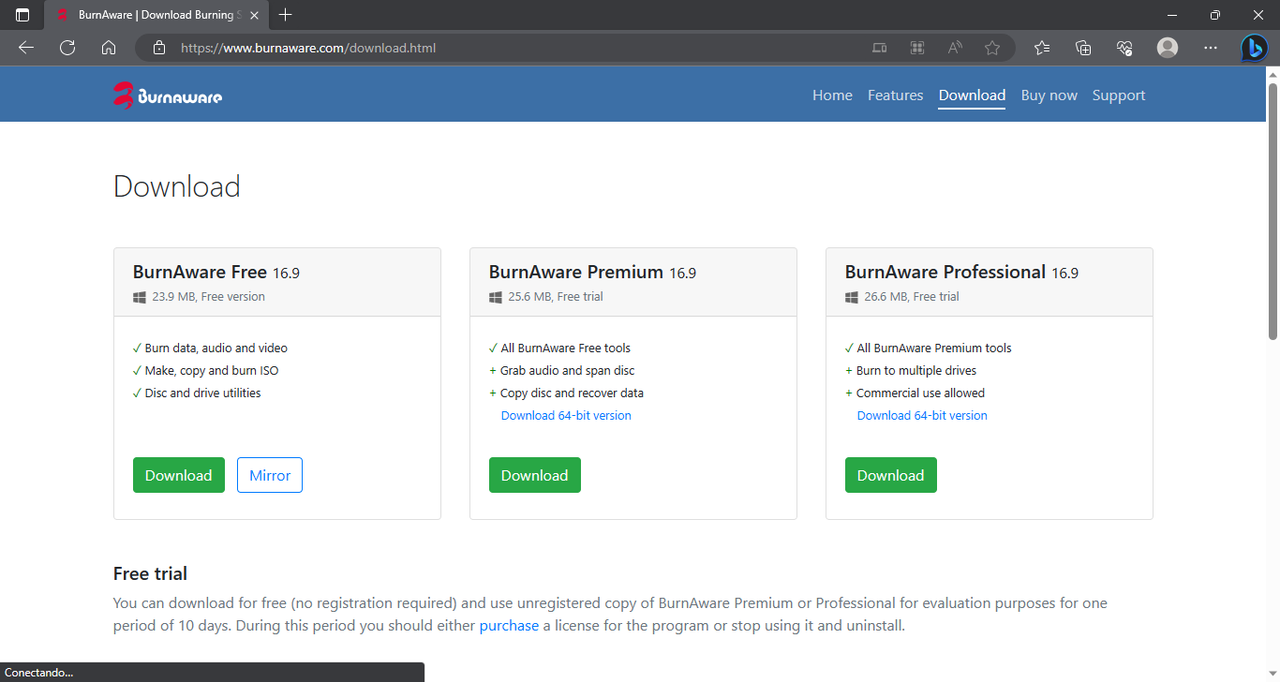
Task: Click 'Grab audio and span disc' feature
Action: pos(568,370)
